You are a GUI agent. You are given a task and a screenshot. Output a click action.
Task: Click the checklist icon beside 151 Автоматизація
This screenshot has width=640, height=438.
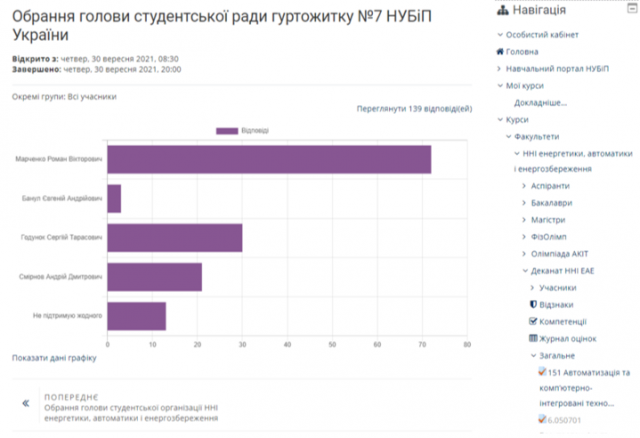click(x=542, y=372)
